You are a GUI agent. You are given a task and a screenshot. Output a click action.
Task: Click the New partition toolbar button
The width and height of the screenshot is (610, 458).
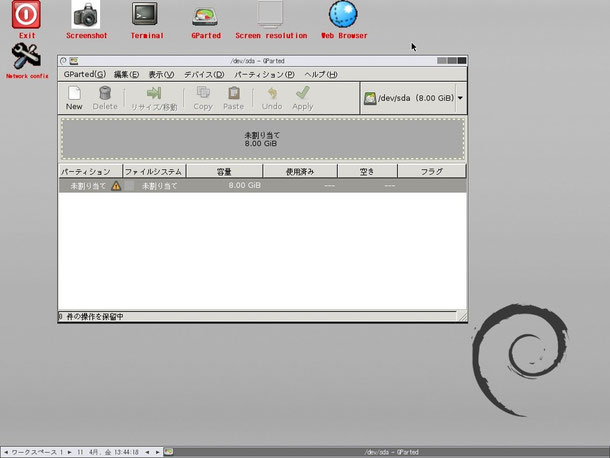coord(74,98)
